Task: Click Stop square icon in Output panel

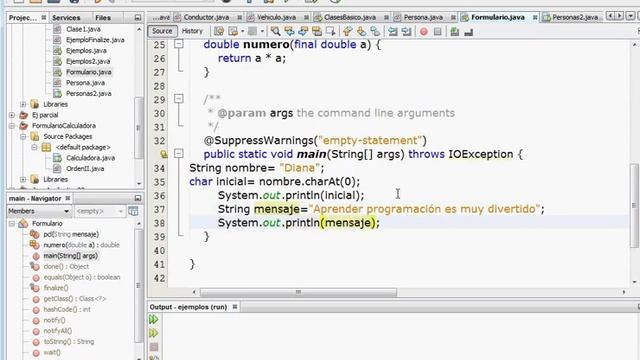Action: (154, 347)
